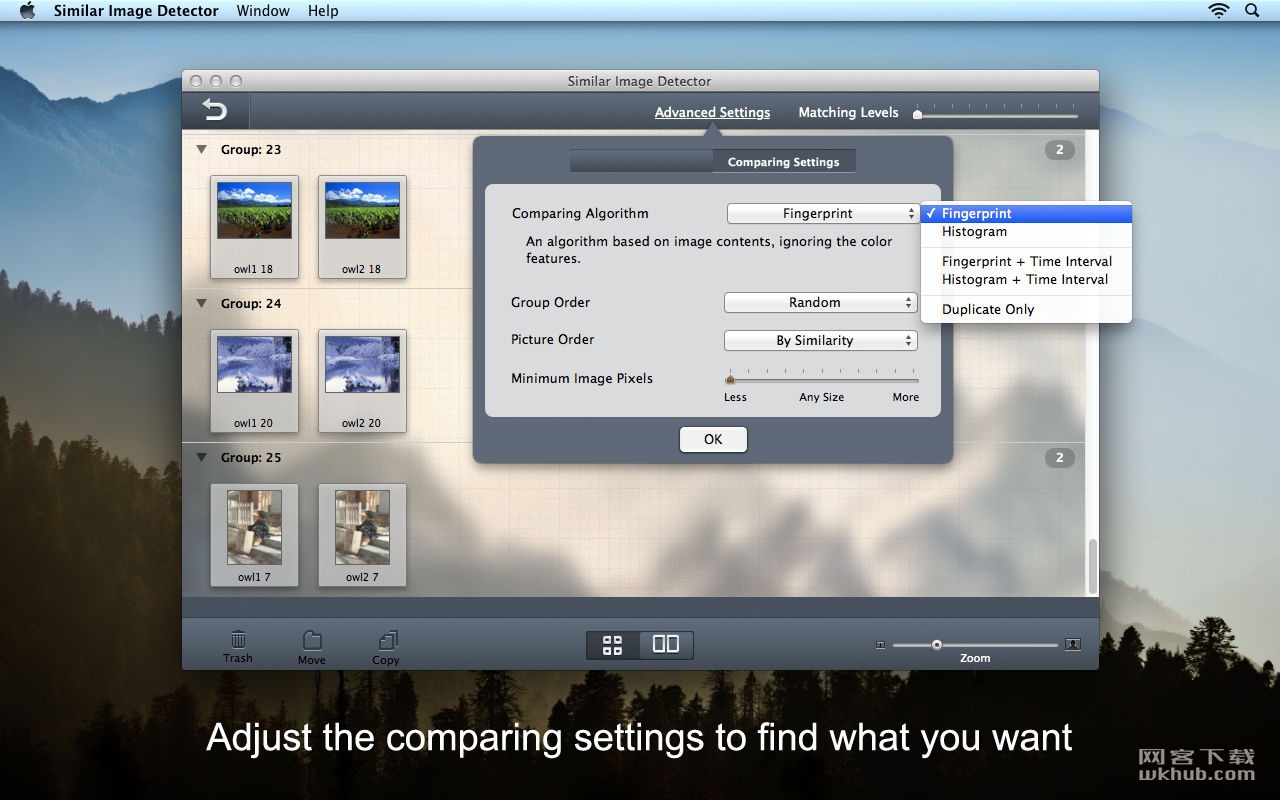This screenshot has height=800, width=1280.
Task: Open the Help menu
Action: point(323,11)
